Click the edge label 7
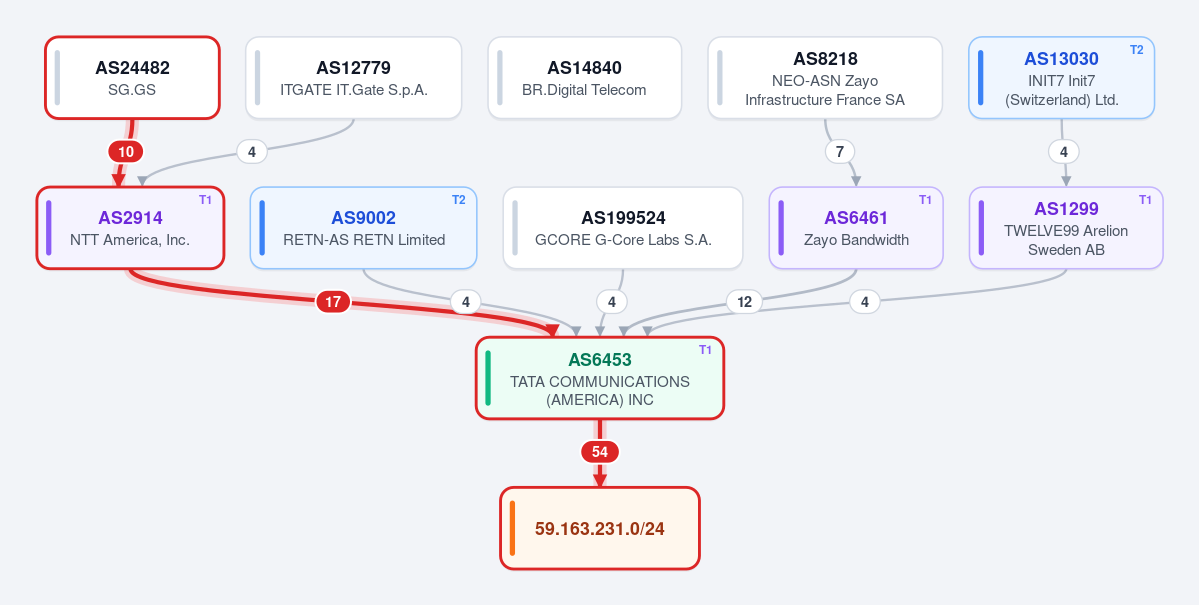 [x=840, y=151]
